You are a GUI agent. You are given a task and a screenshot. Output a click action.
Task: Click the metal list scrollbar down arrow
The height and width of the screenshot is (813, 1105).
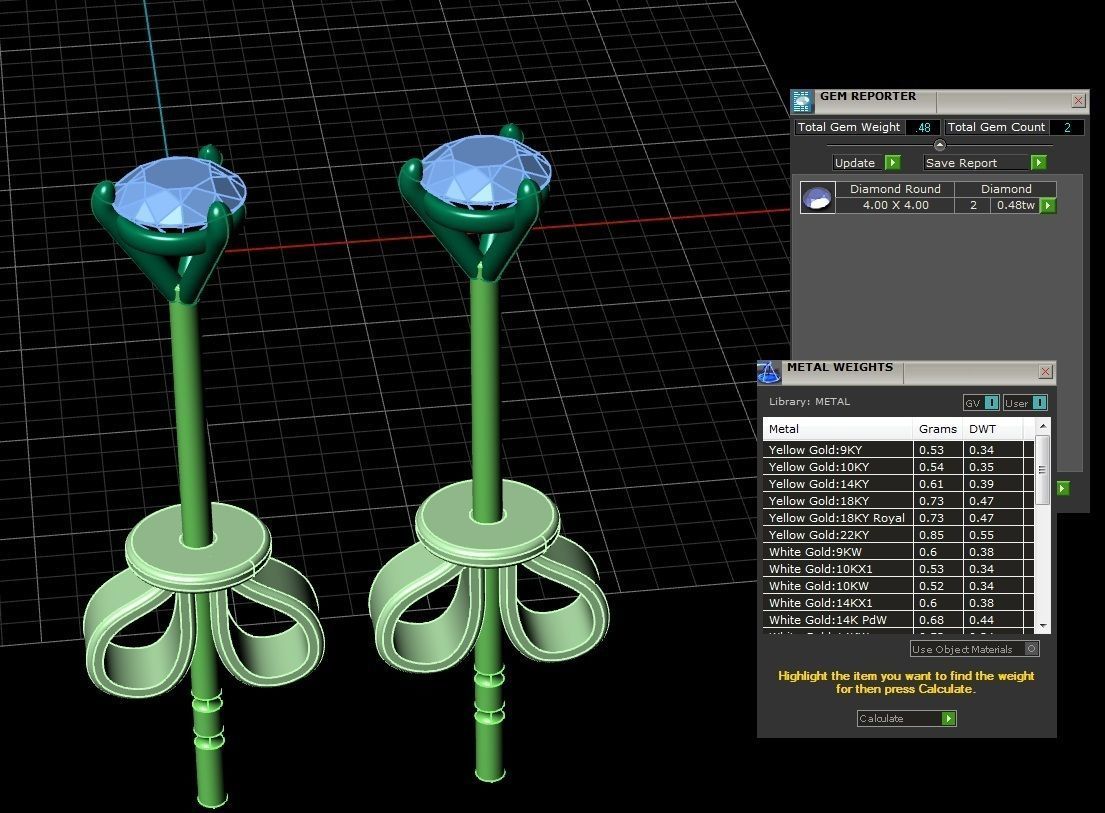(1043, 626)
